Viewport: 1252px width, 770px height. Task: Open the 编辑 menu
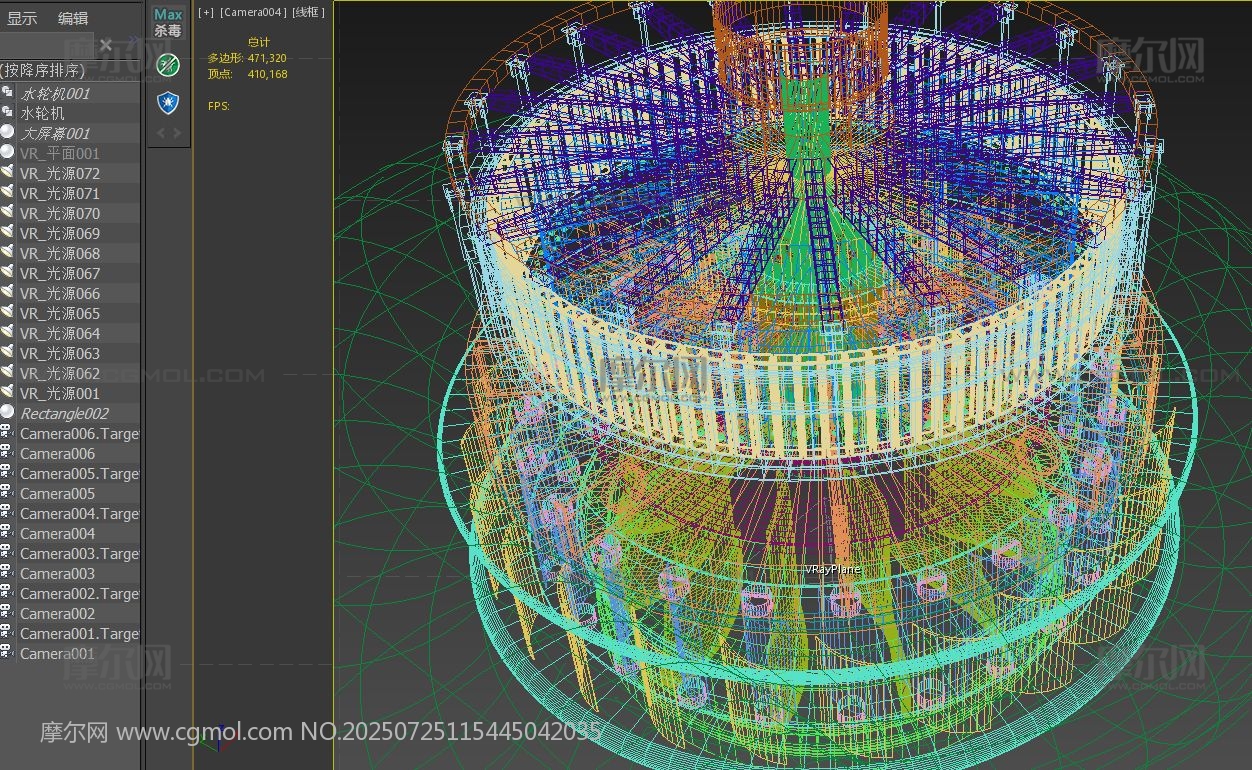73,18
